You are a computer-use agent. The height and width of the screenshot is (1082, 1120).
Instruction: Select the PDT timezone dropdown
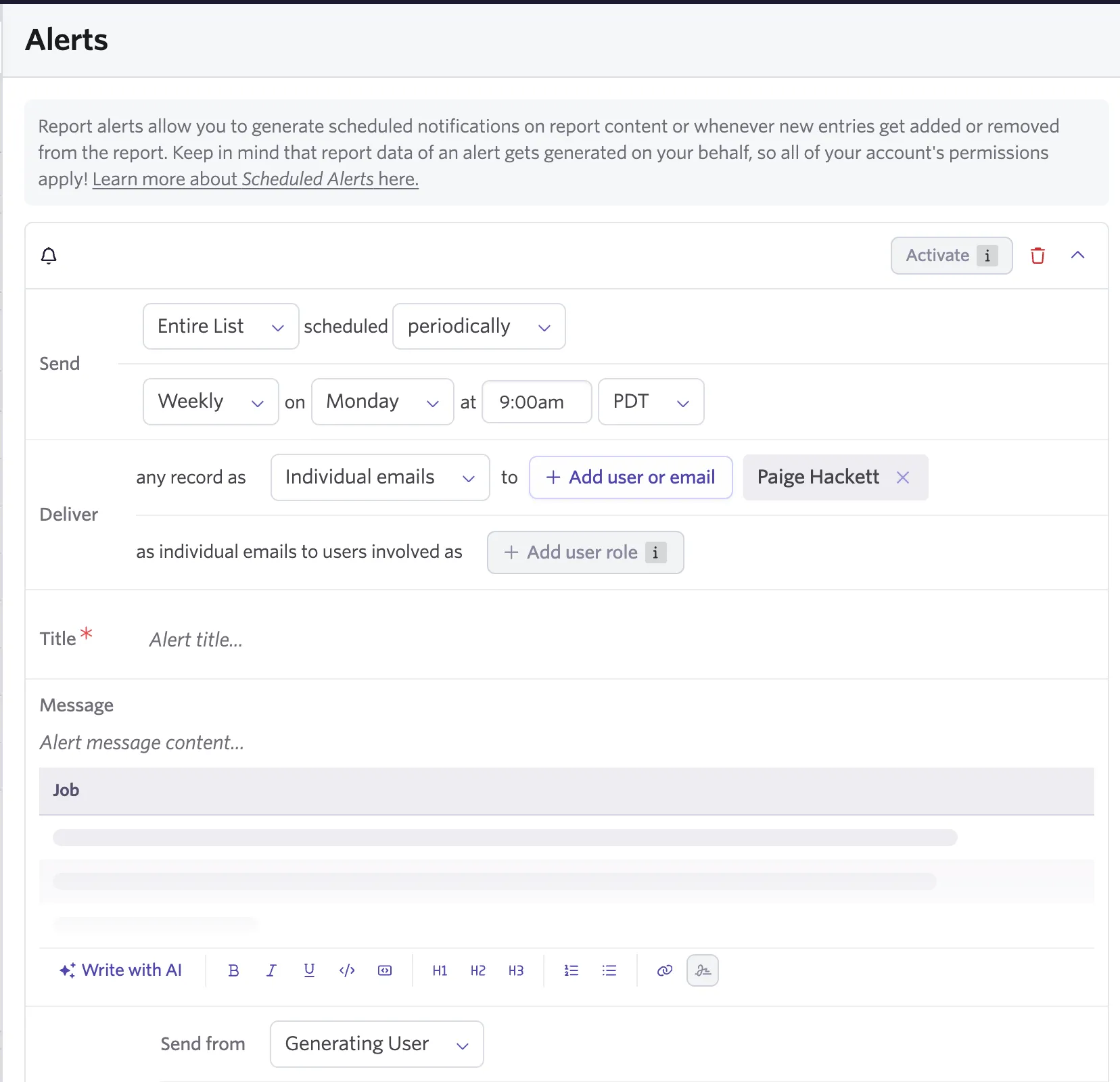click(651, 402)
